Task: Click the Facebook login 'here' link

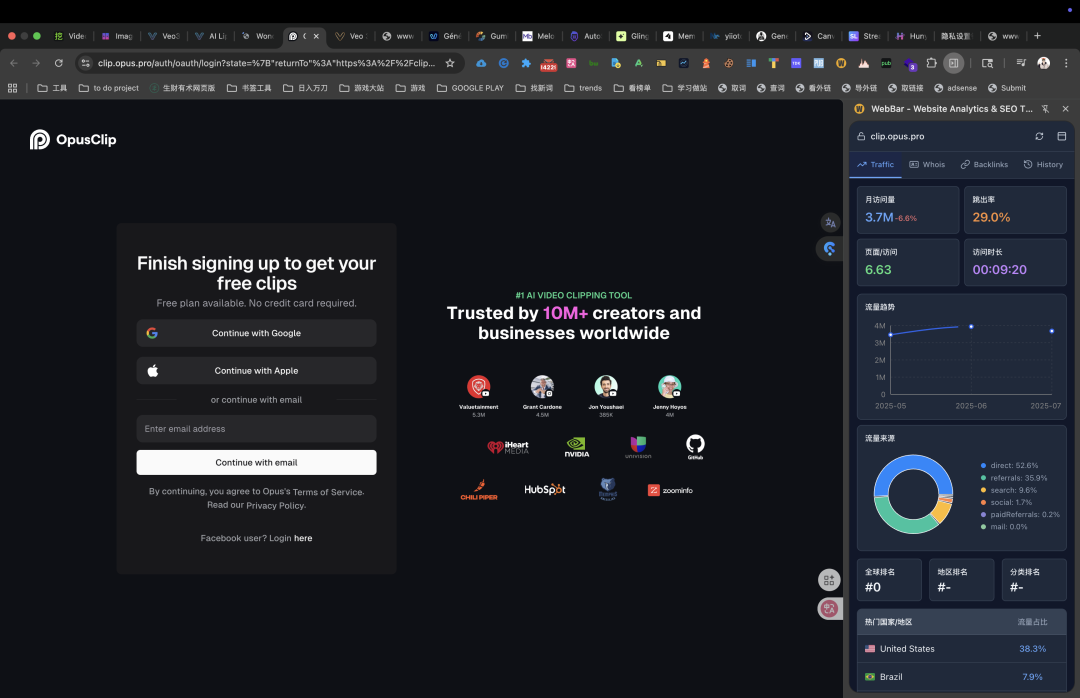Action: pos(303,538)
